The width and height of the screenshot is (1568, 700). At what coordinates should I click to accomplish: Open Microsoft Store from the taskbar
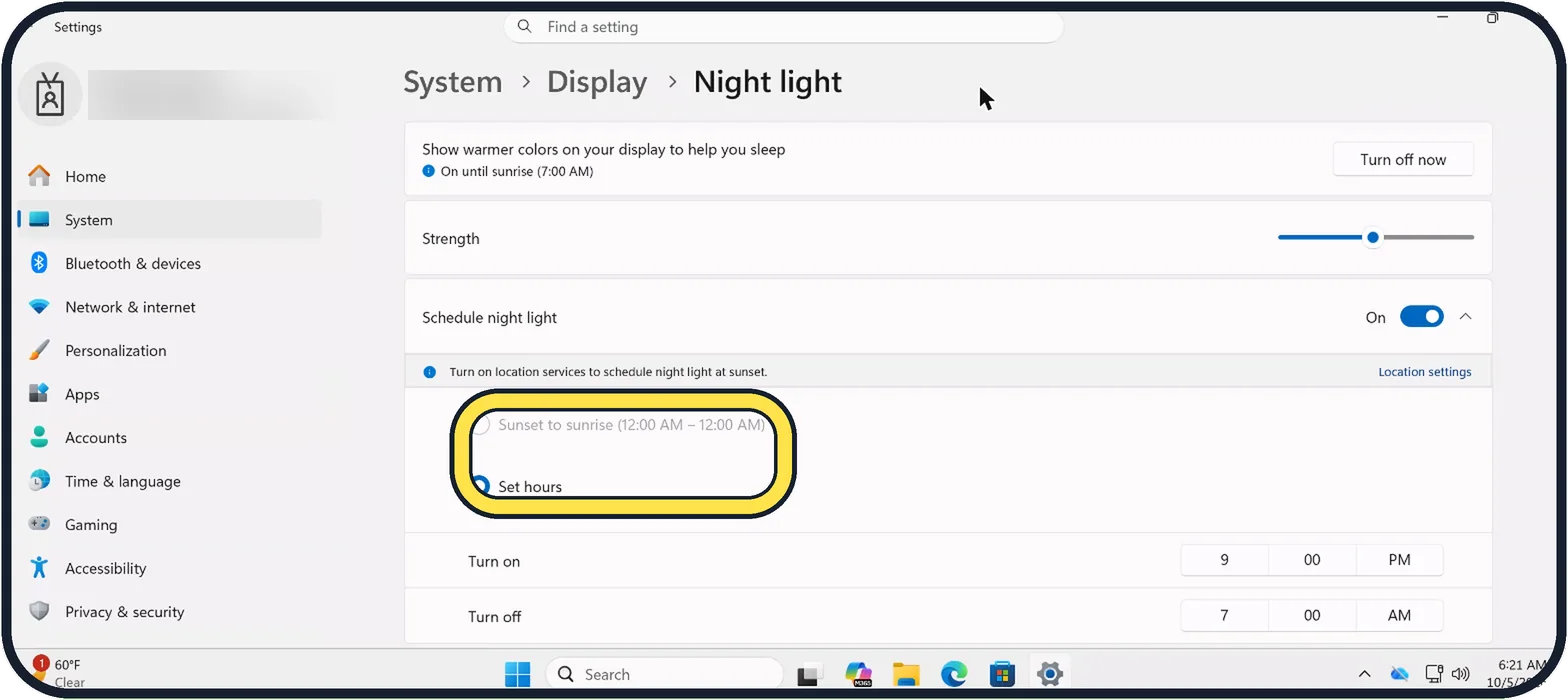[x=1002, y=674]
